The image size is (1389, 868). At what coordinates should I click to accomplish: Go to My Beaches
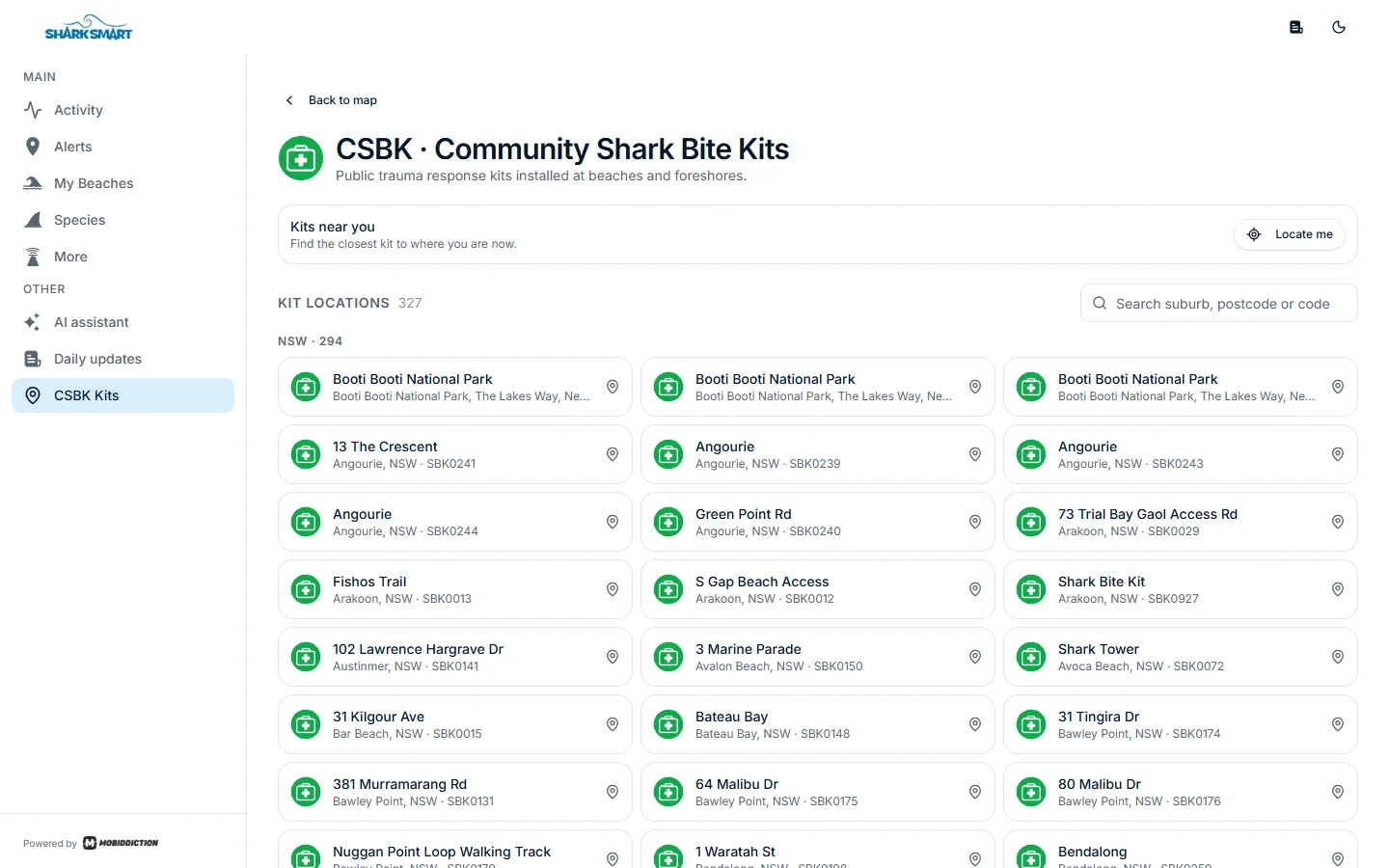pyautogui.click(x=123, y=183)
